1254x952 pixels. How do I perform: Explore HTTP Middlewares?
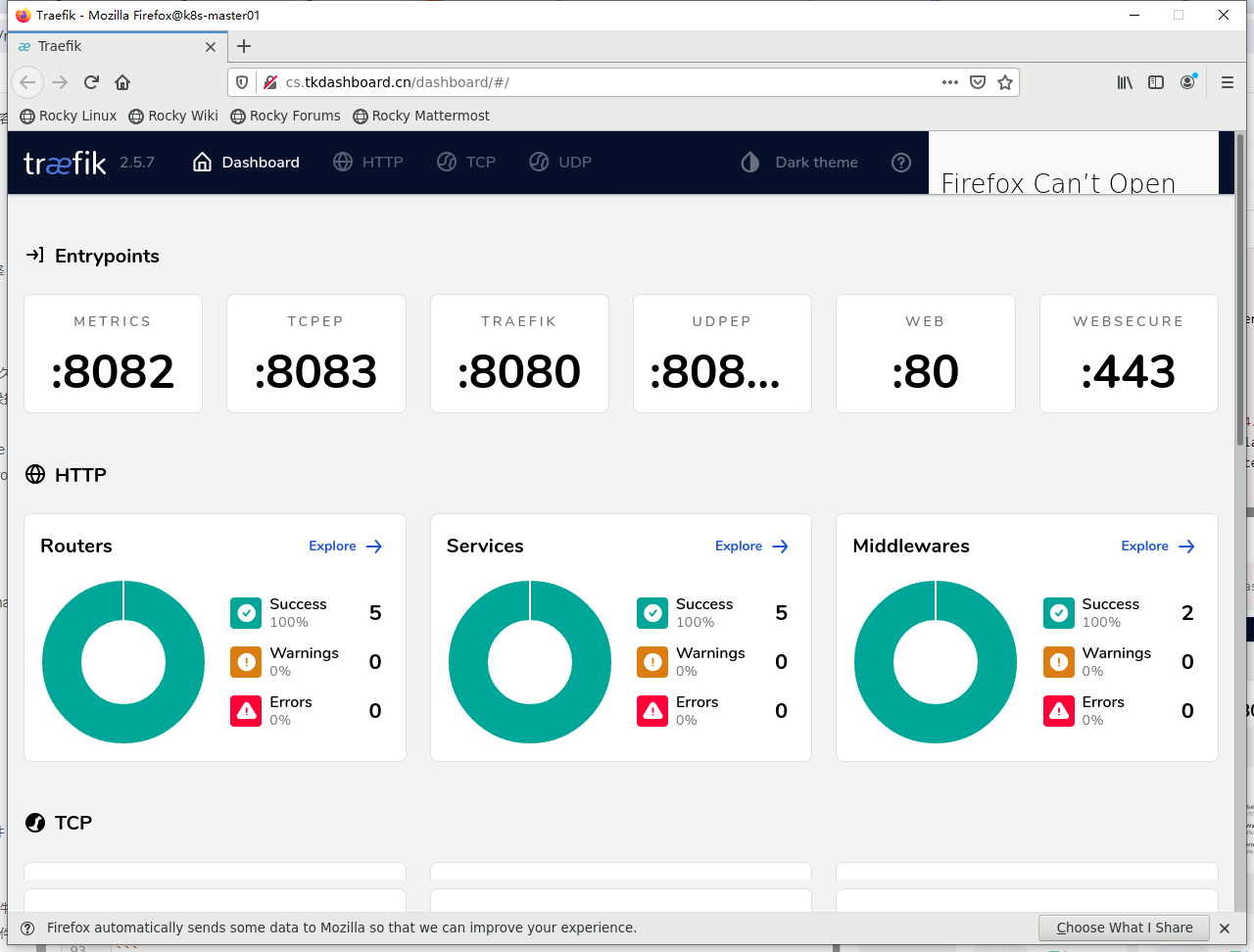[x=1158, y=547]
